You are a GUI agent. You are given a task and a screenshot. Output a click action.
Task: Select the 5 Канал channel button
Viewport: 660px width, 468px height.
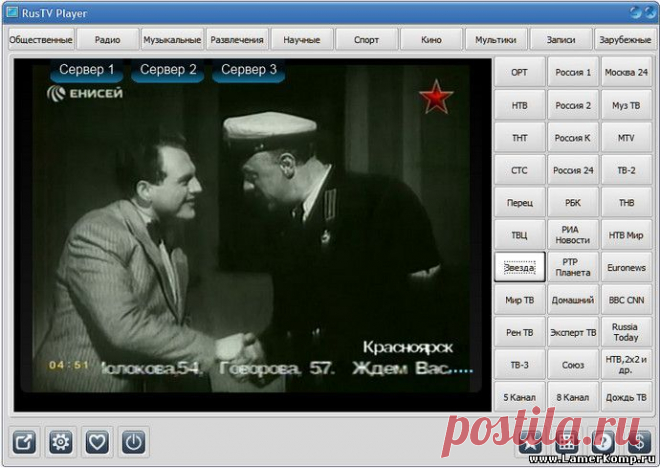[519, 397]
